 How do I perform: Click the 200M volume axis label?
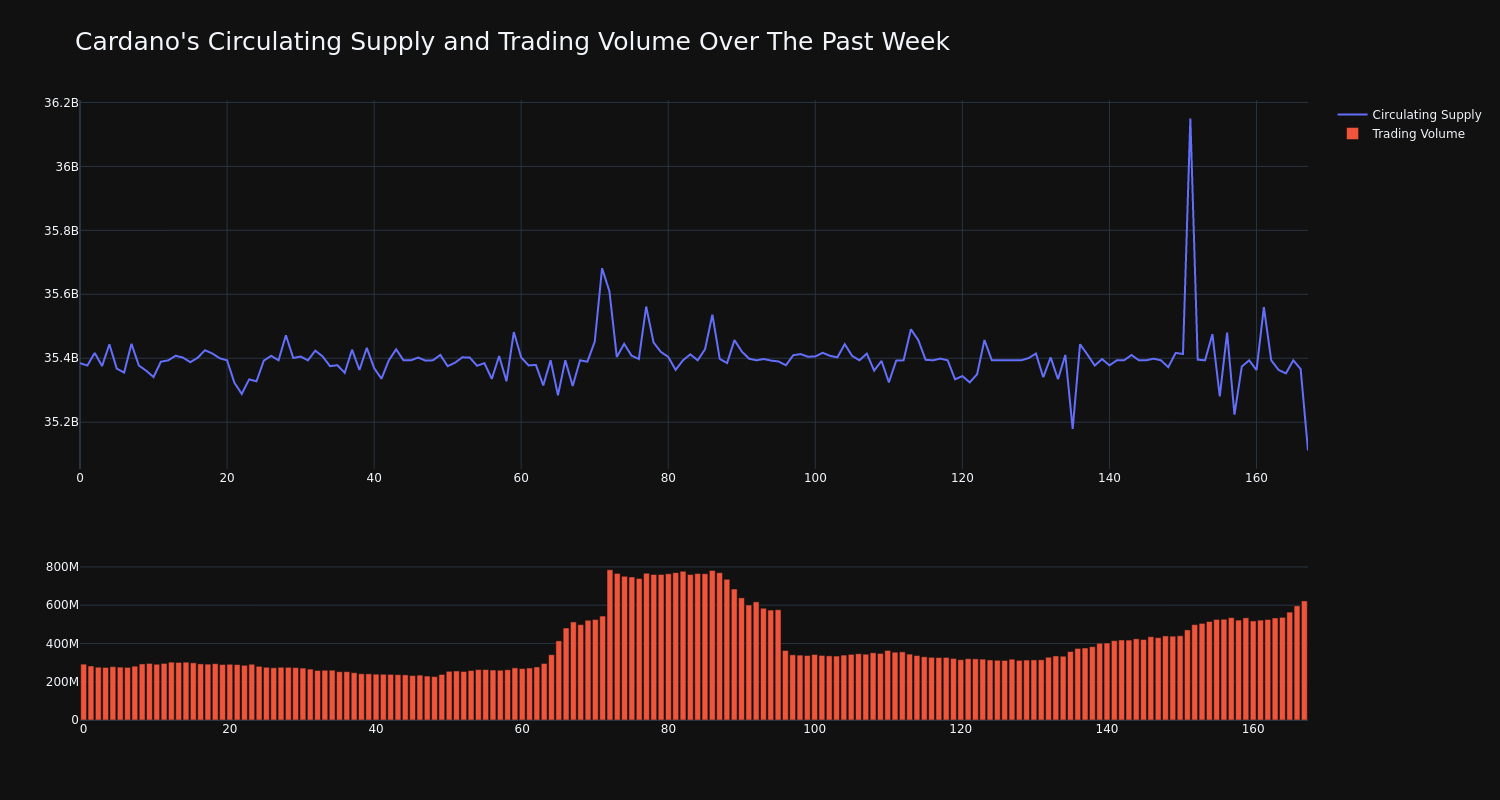tap(62, 682)
